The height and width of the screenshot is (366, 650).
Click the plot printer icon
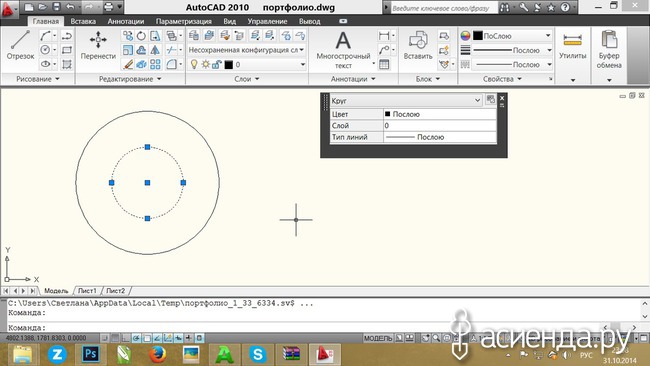108,7
